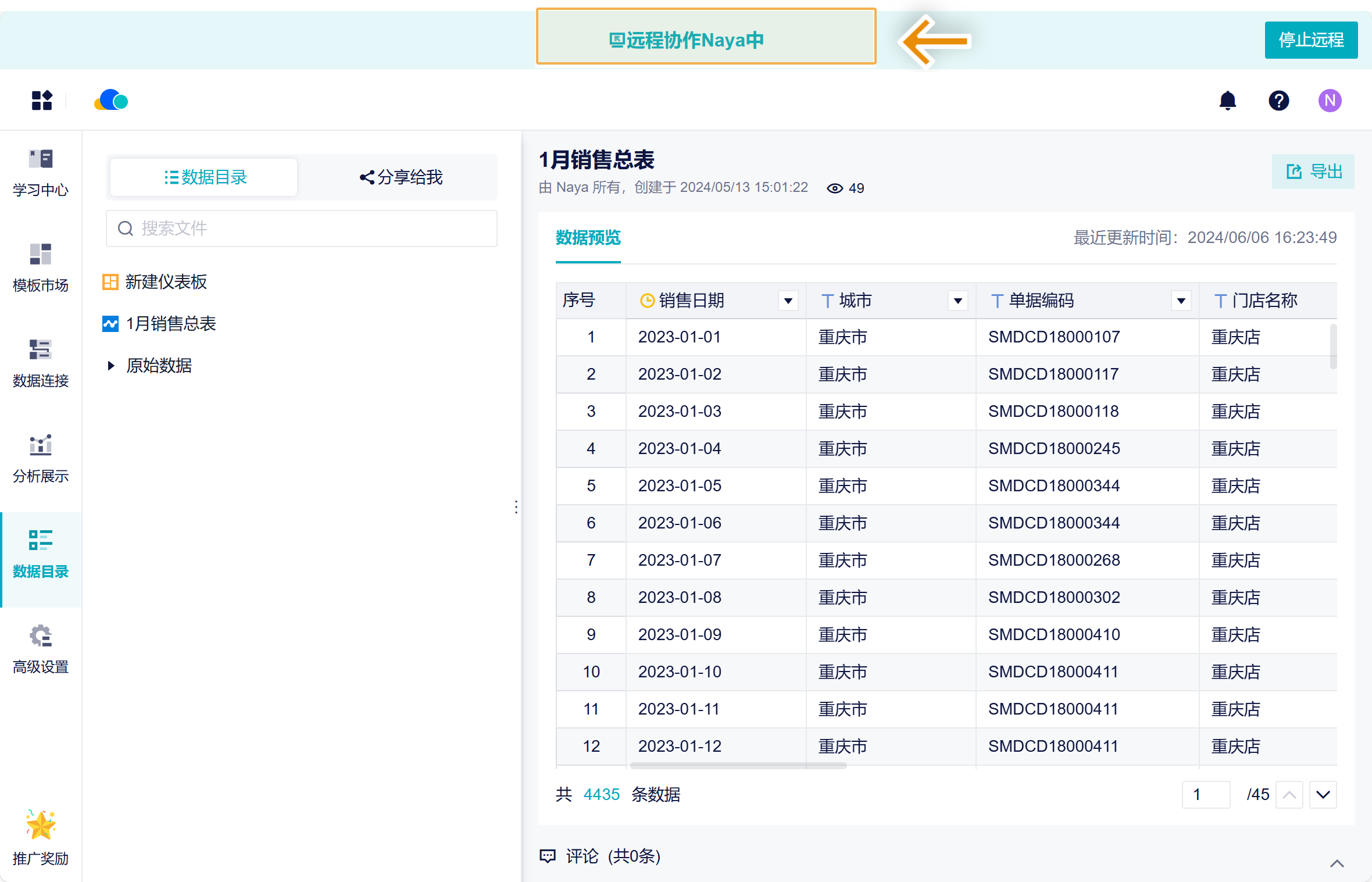The width and height of the screenshot is (1372, 882).
Task: Open 城市 column filter dropdown
Action: coord(957,301)
